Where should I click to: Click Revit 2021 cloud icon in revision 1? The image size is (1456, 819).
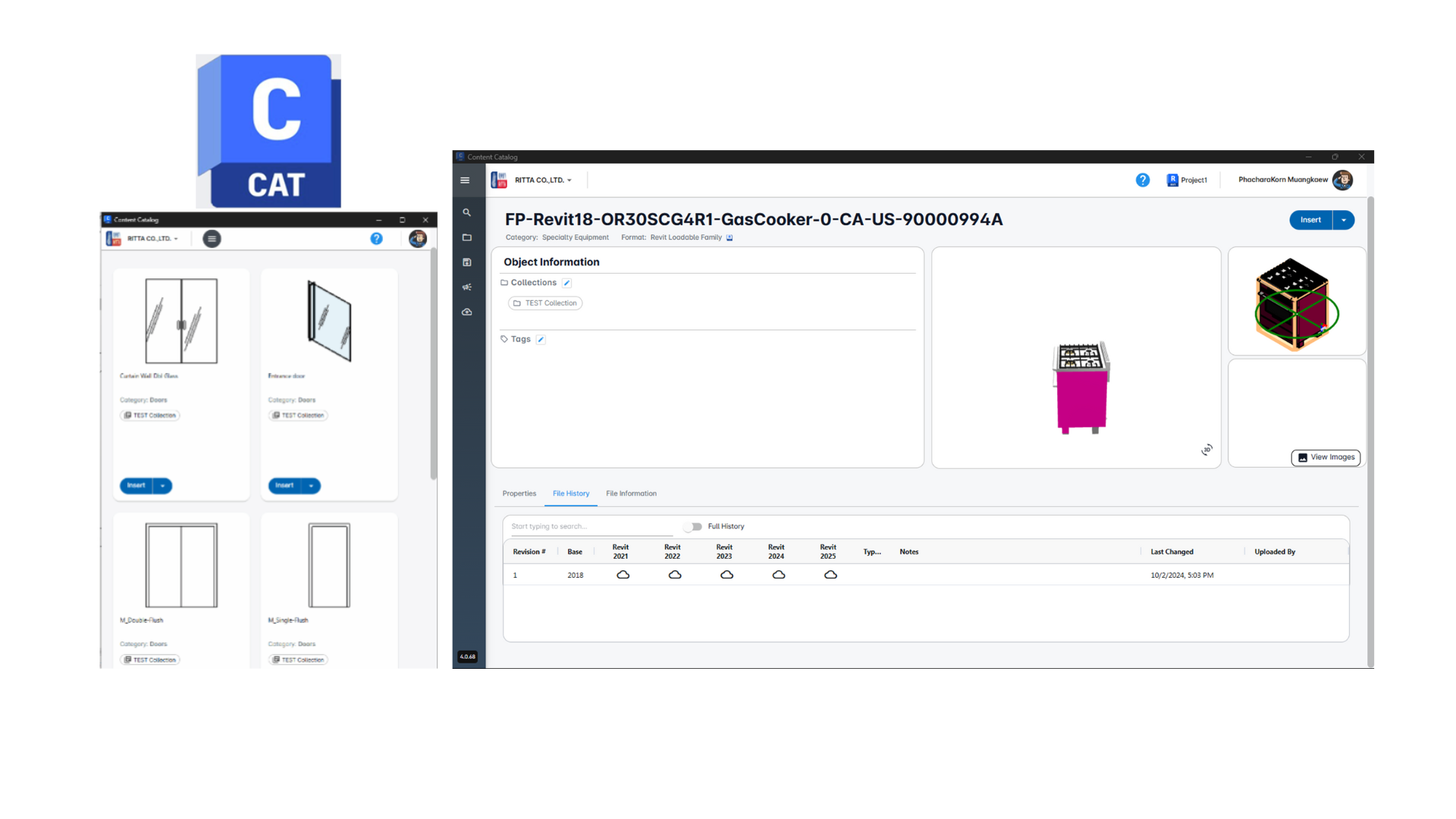pyautogui.click(x=623, y=575)
